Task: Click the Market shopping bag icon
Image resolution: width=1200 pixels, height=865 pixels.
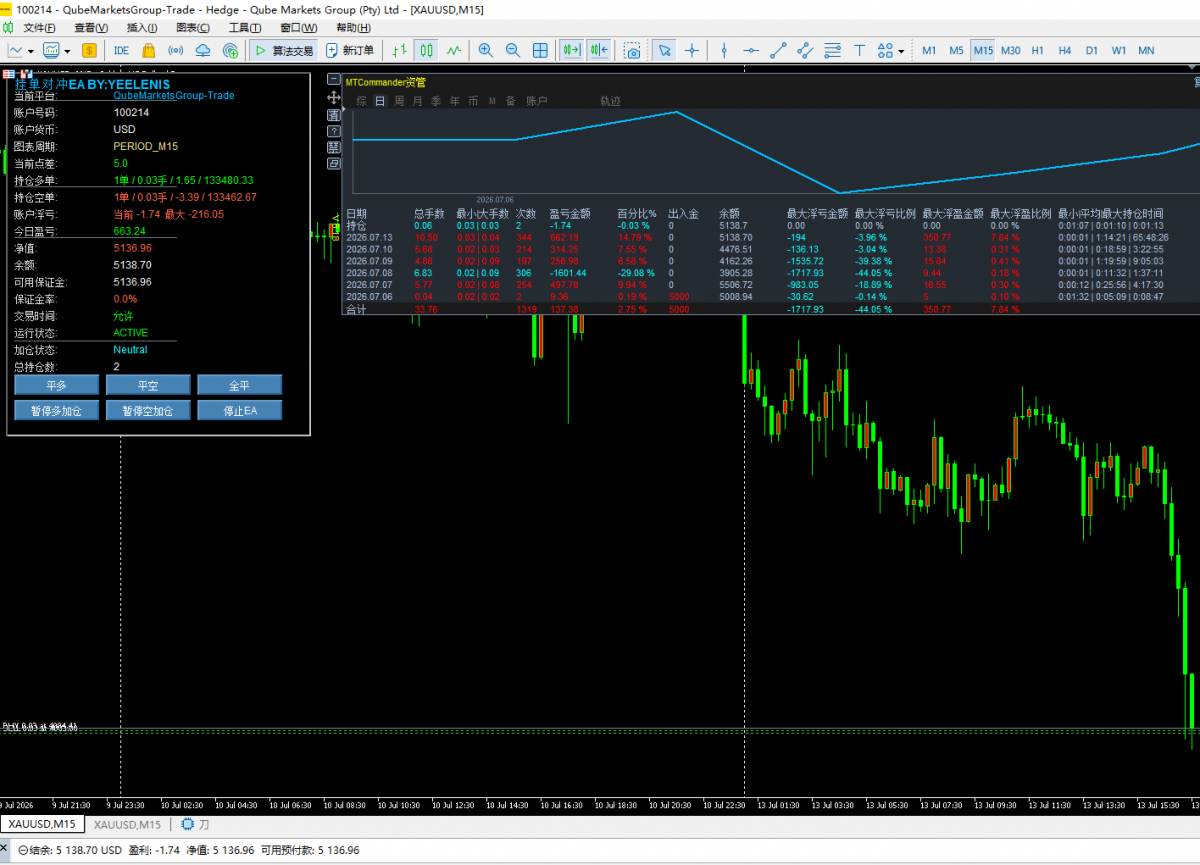Action: tap(149, 50)
